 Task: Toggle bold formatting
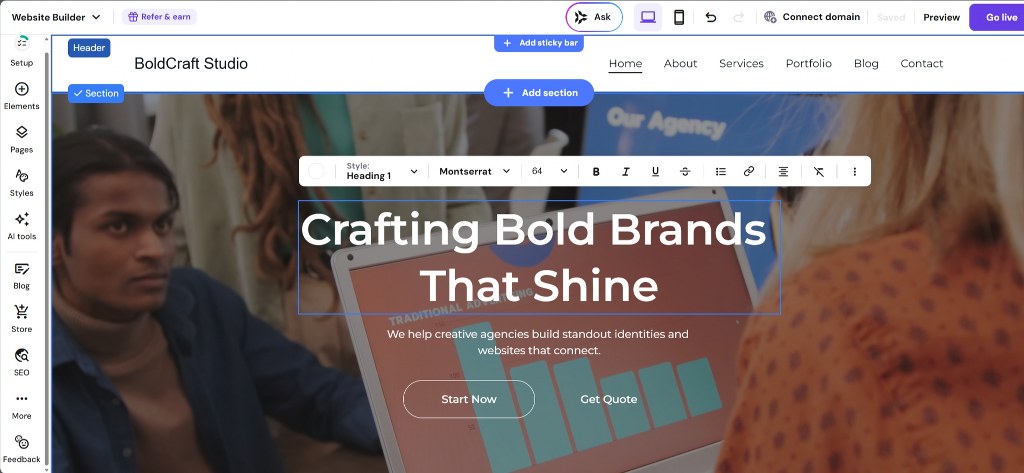click(x=596, y=171)
